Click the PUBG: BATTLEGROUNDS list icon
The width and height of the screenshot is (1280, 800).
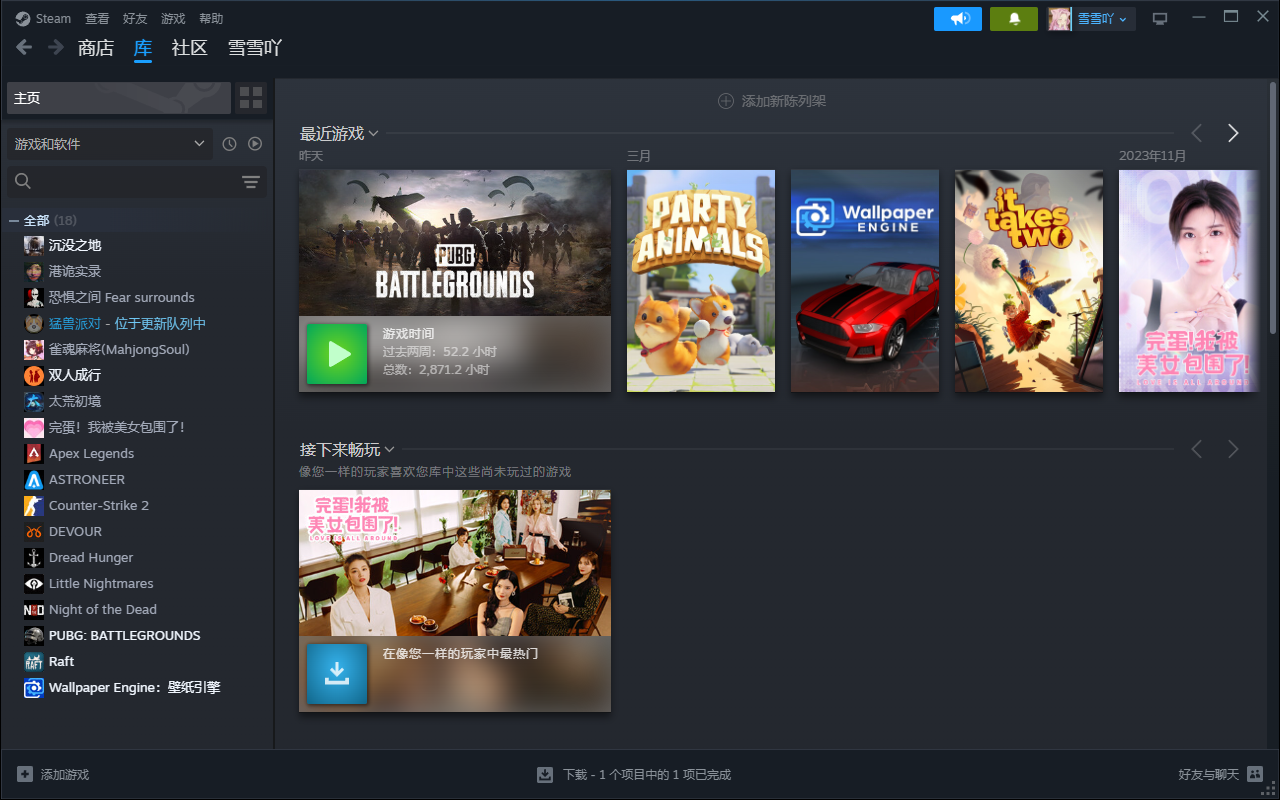[34, 635]
